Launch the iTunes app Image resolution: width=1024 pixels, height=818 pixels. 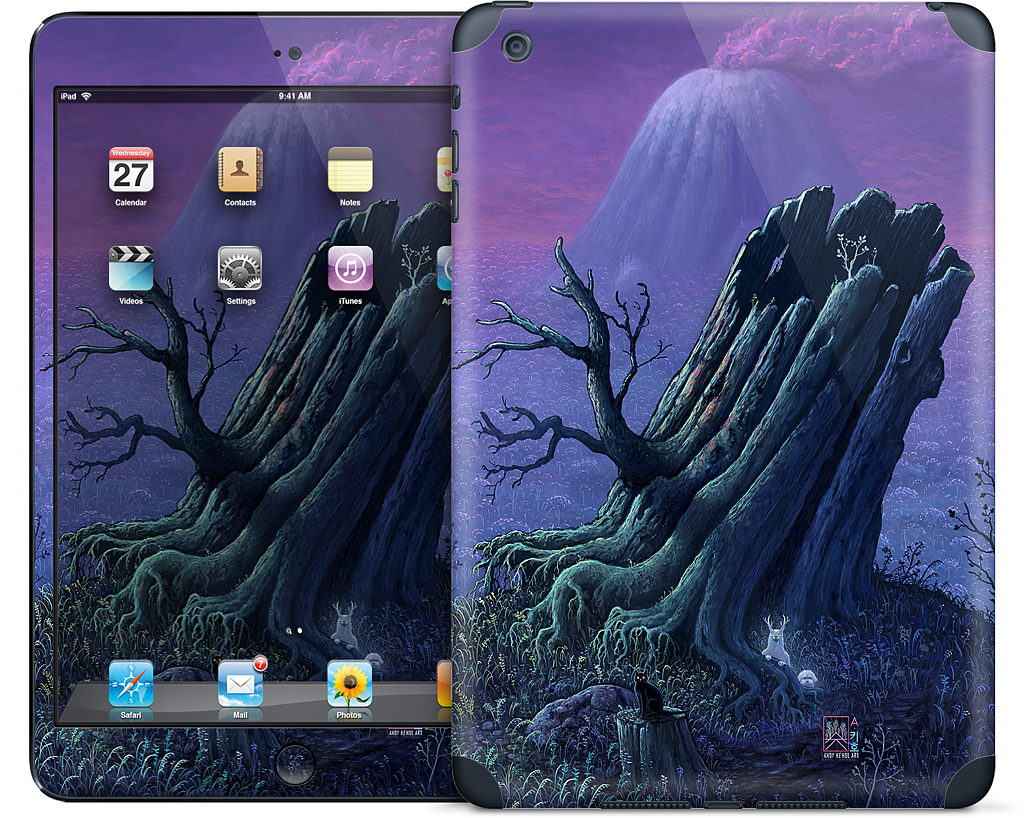click(350, 268)
